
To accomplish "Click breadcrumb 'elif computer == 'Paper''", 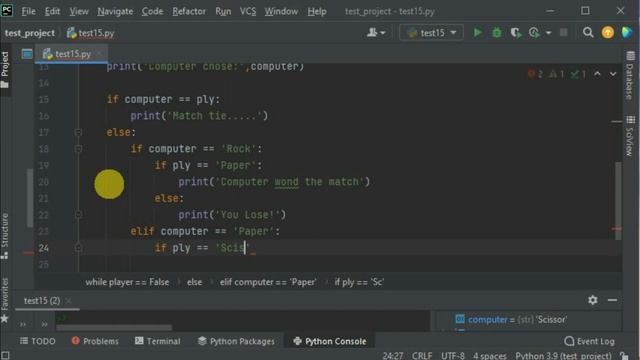I will coord(268,282).
